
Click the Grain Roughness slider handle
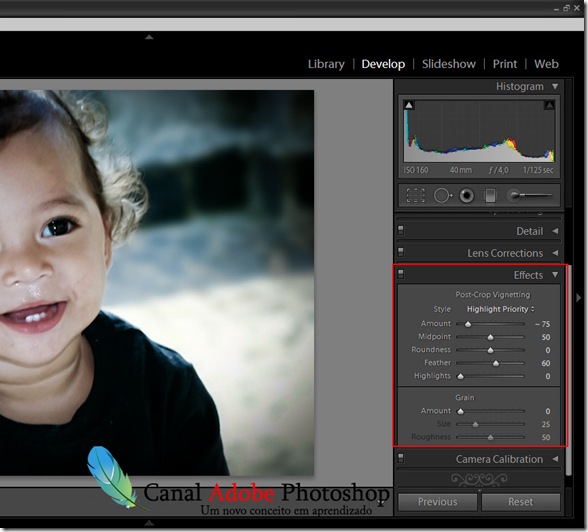tap(490, 437)
